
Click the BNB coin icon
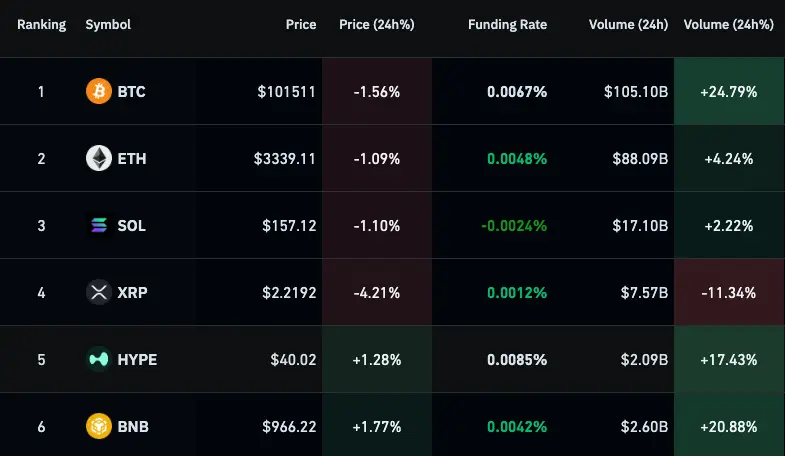99,427
